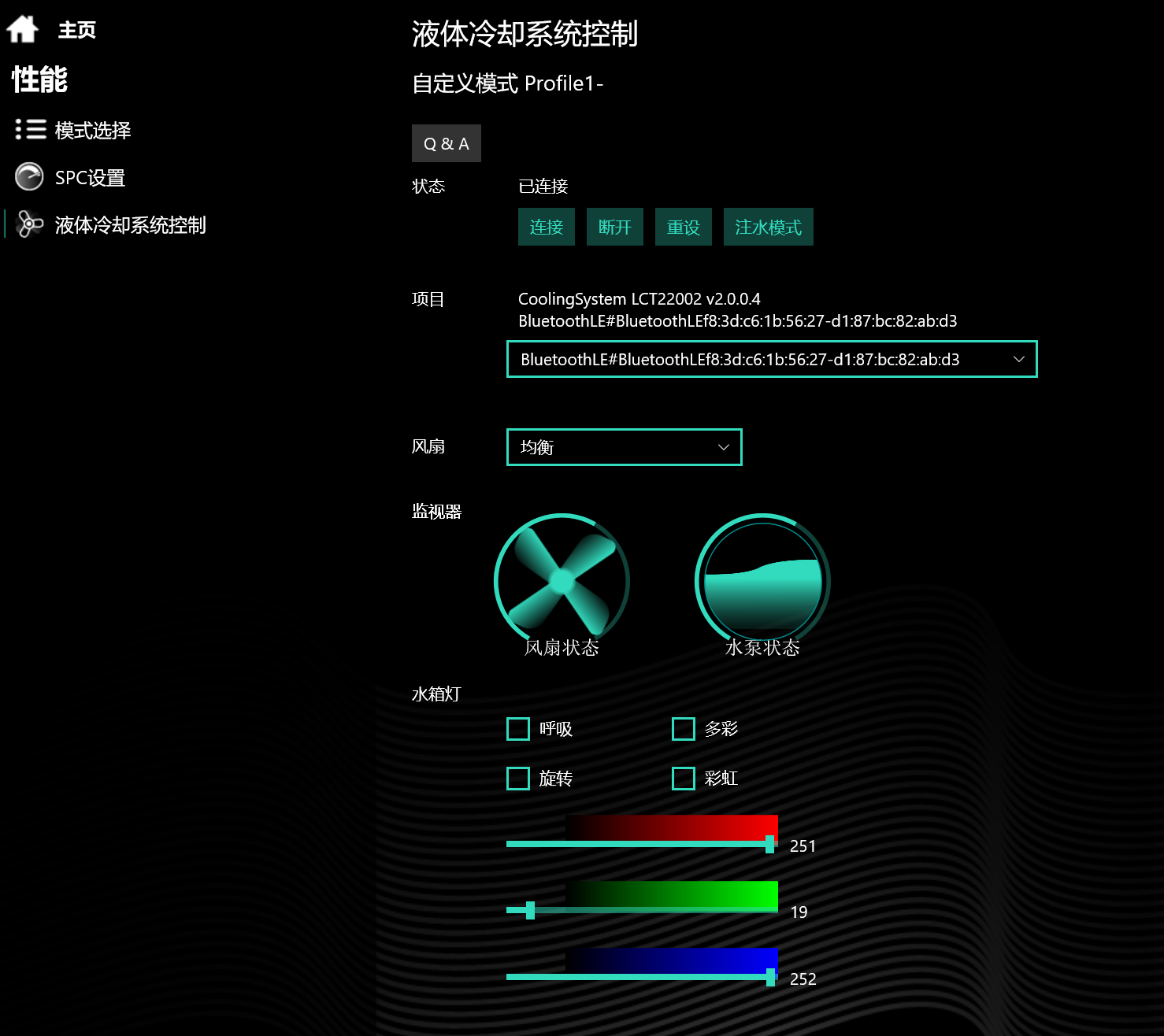1164x1036 pixels.
Task: Enable the 呼吸 breathing light checkbox
Action: [x=518, y=729]
